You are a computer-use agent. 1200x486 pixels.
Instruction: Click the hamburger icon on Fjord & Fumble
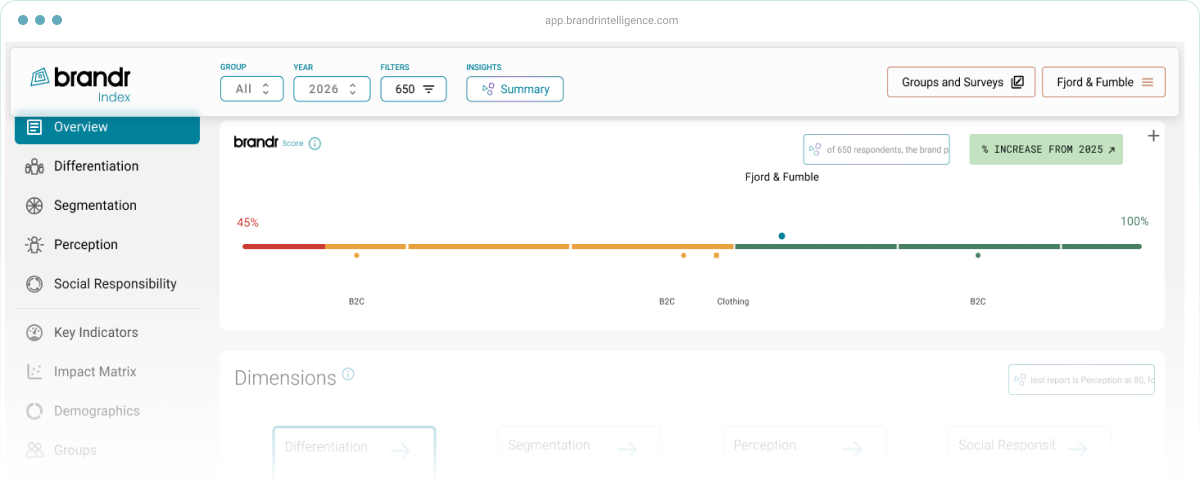tap(1147, 82)
